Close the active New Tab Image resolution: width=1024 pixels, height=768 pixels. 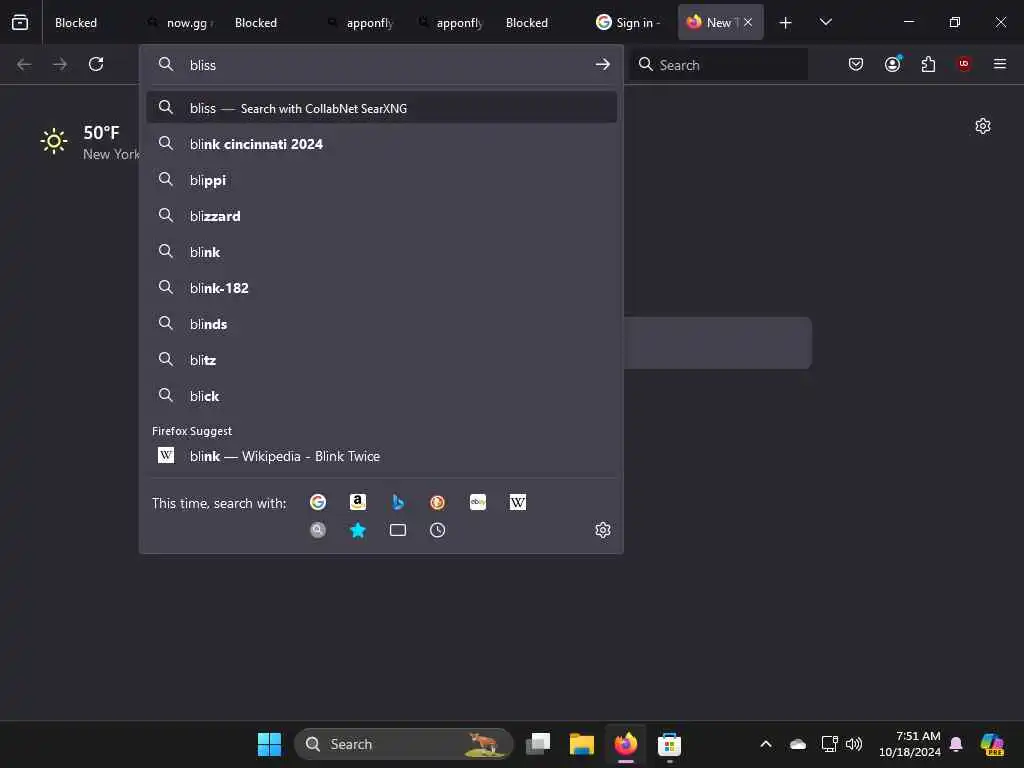click(748, 22)
